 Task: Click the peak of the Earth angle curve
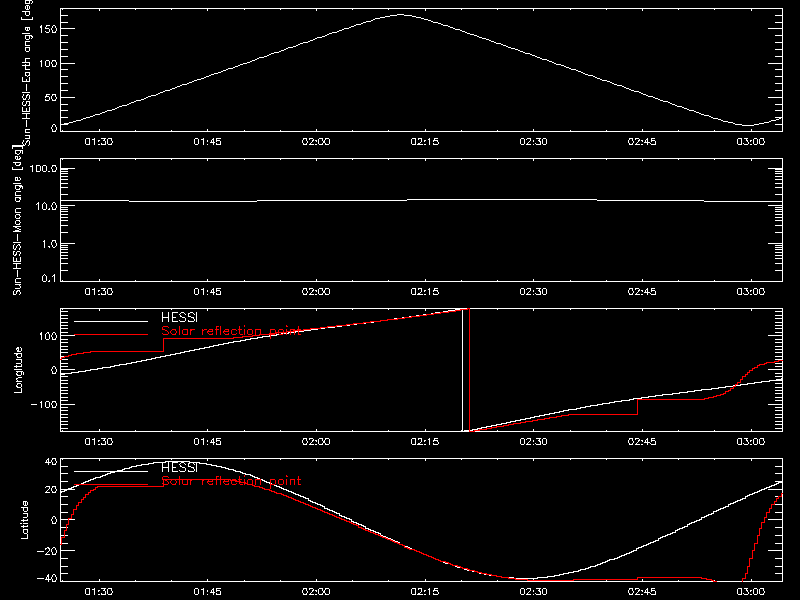tap(401, 15)
